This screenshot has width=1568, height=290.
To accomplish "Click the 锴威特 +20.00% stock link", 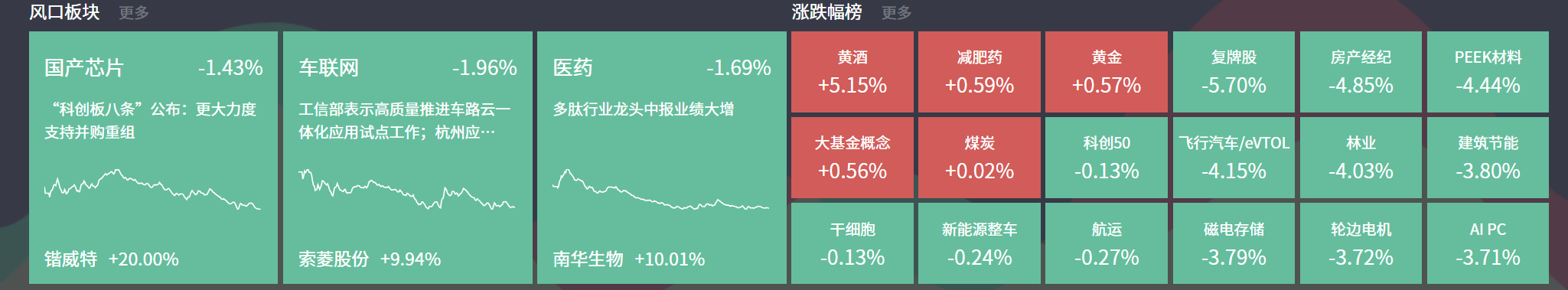I will [x=112, y=259].
